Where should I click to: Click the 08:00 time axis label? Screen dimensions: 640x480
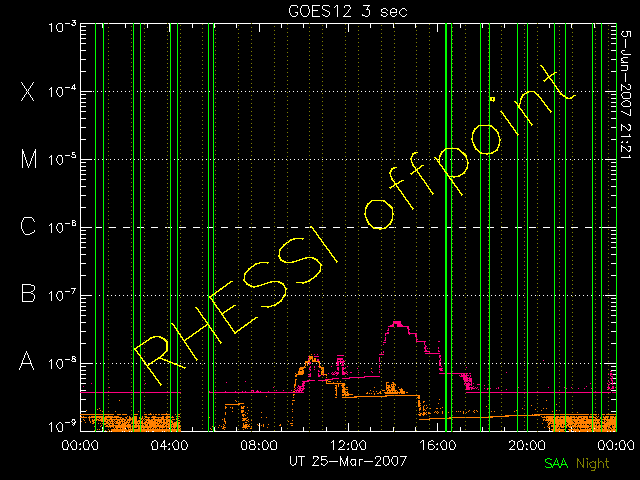[259, 445]
